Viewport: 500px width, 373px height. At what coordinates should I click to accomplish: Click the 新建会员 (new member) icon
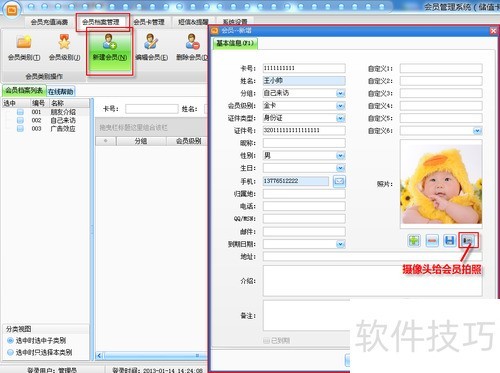(109, 41)
